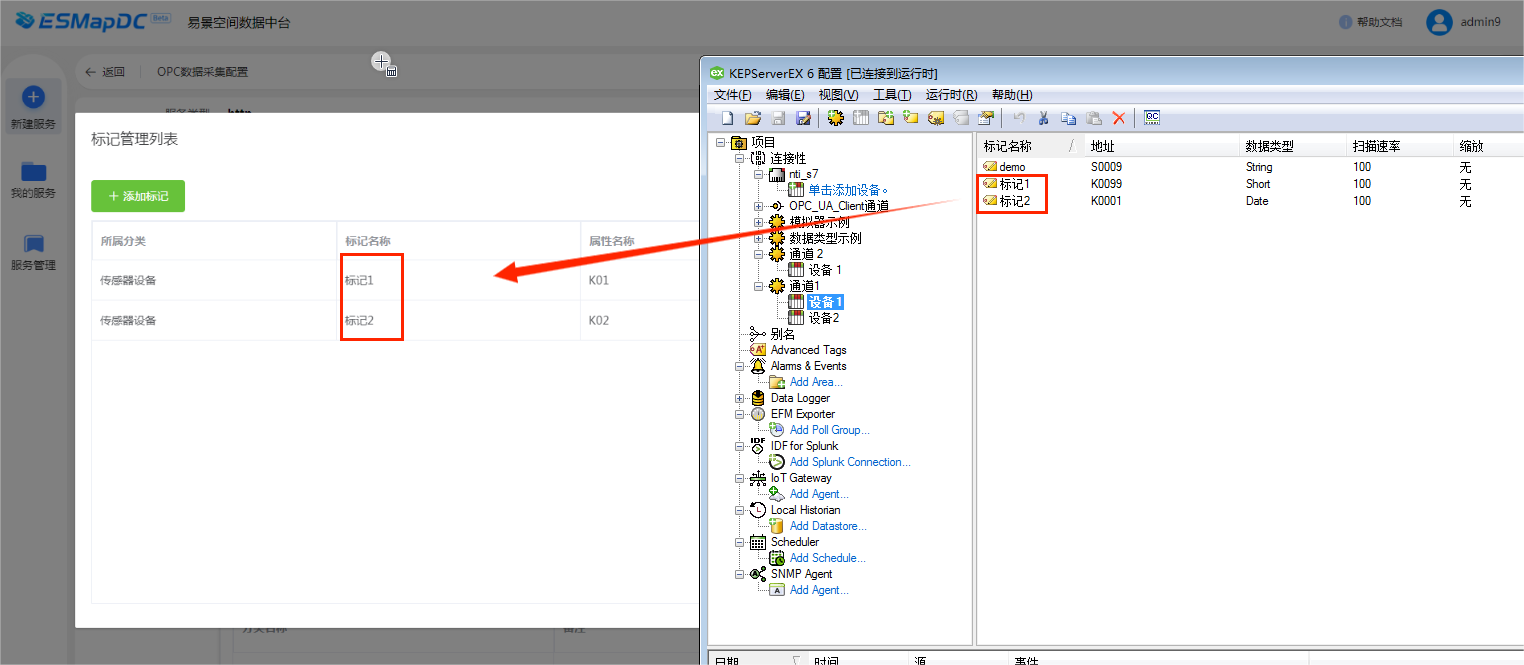This screenshot has width=1524, height=665.
Task: Click Add Agent... under SNMP Agent
Action: click(x=819, y=590)
